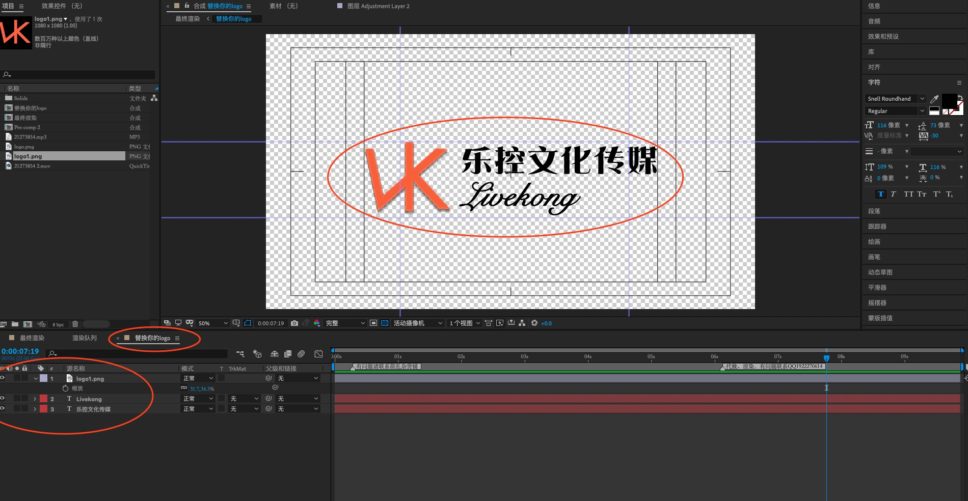968x501 pixels.
Task: Click the draft 3D icon in timeline
Action: (x=257, y=354)
